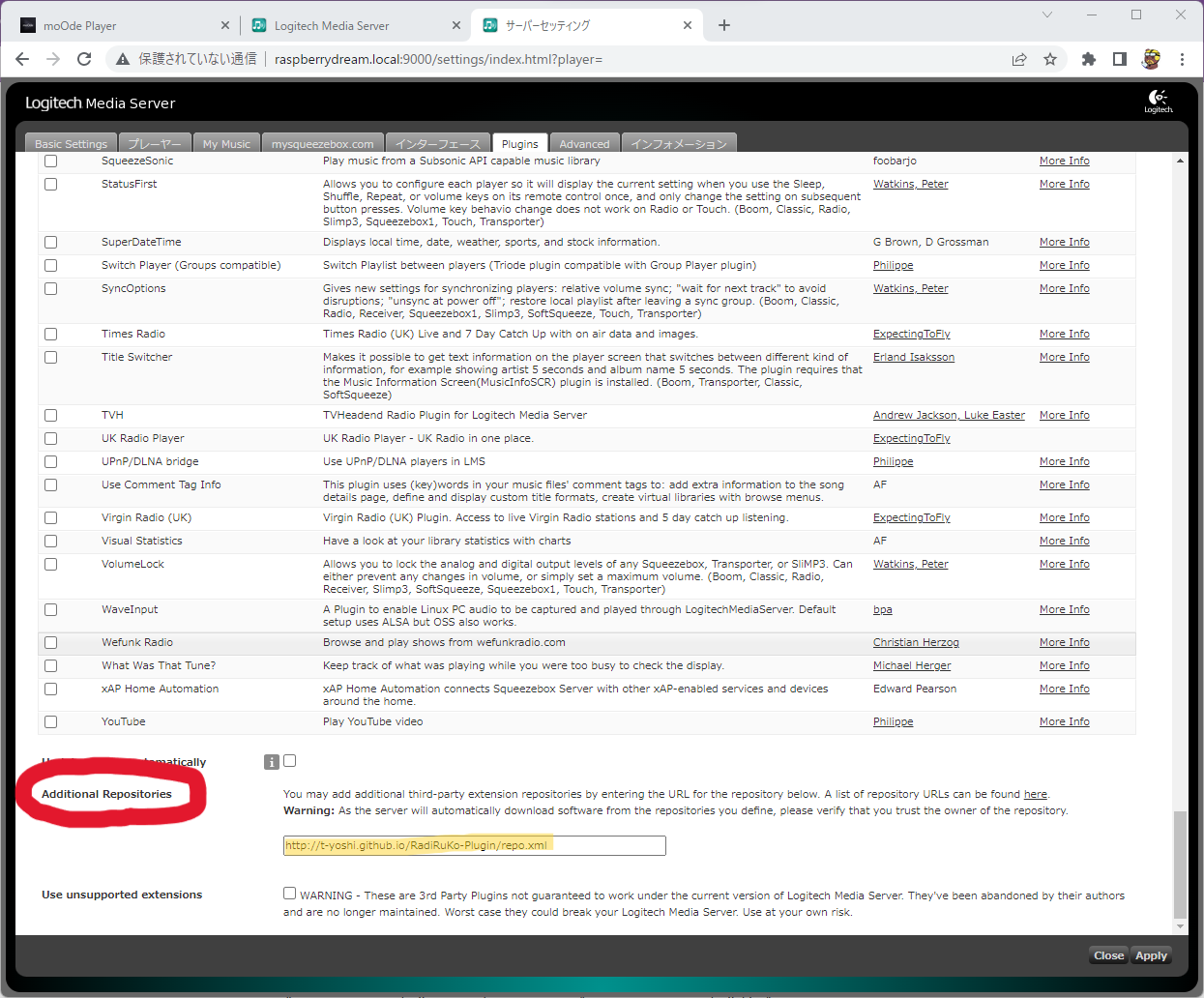The width and height of the screenshot is (1204, 998).
Task: Click the Logitech logo icon
Action: click(1159, 101)
